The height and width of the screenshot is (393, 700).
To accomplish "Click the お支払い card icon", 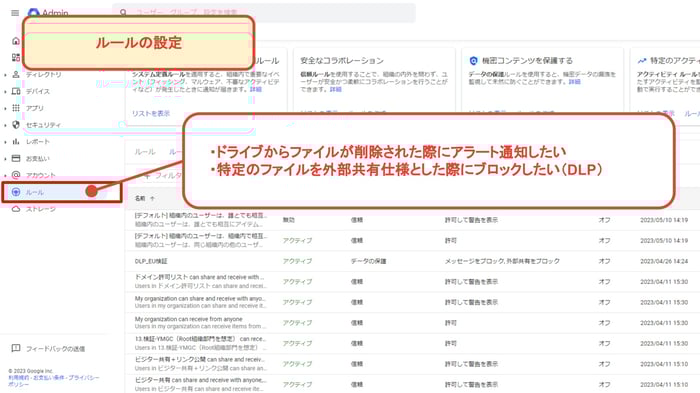I will 16,159.
